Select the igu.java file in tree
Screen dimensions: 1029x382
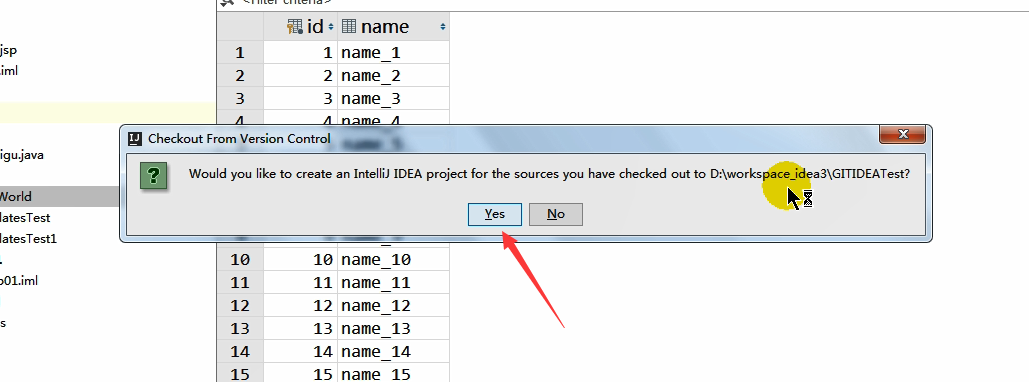point(22,155)
